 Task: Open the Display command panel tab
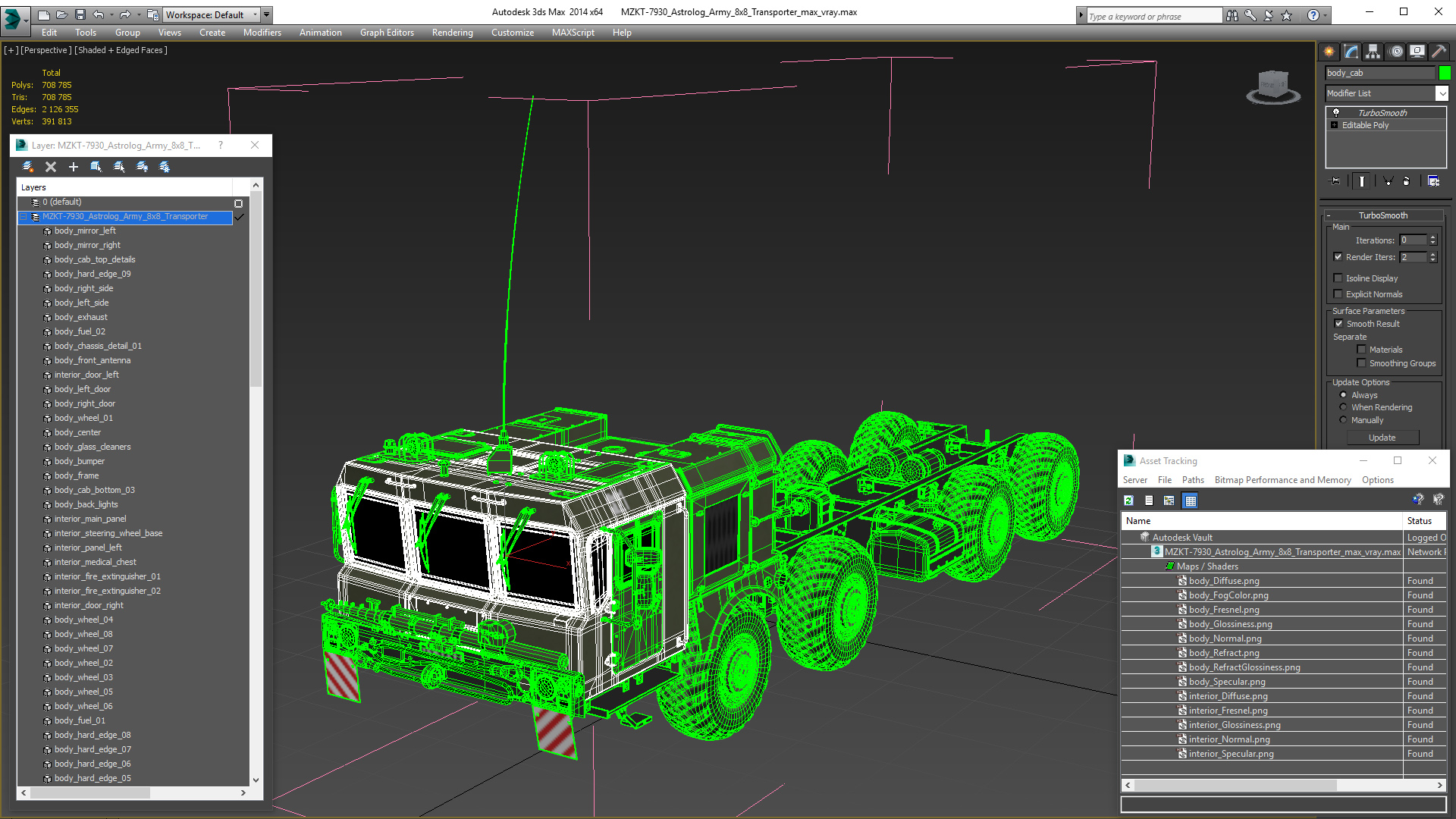(1417, 52)
